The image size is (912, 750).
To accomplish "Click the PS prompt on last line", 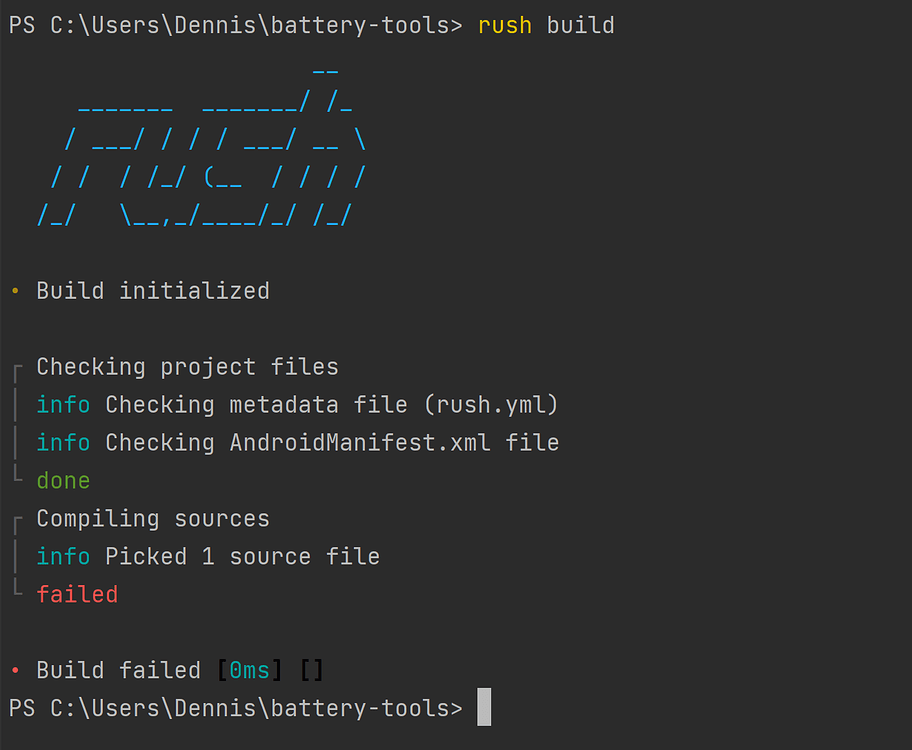I will point(22,707).
